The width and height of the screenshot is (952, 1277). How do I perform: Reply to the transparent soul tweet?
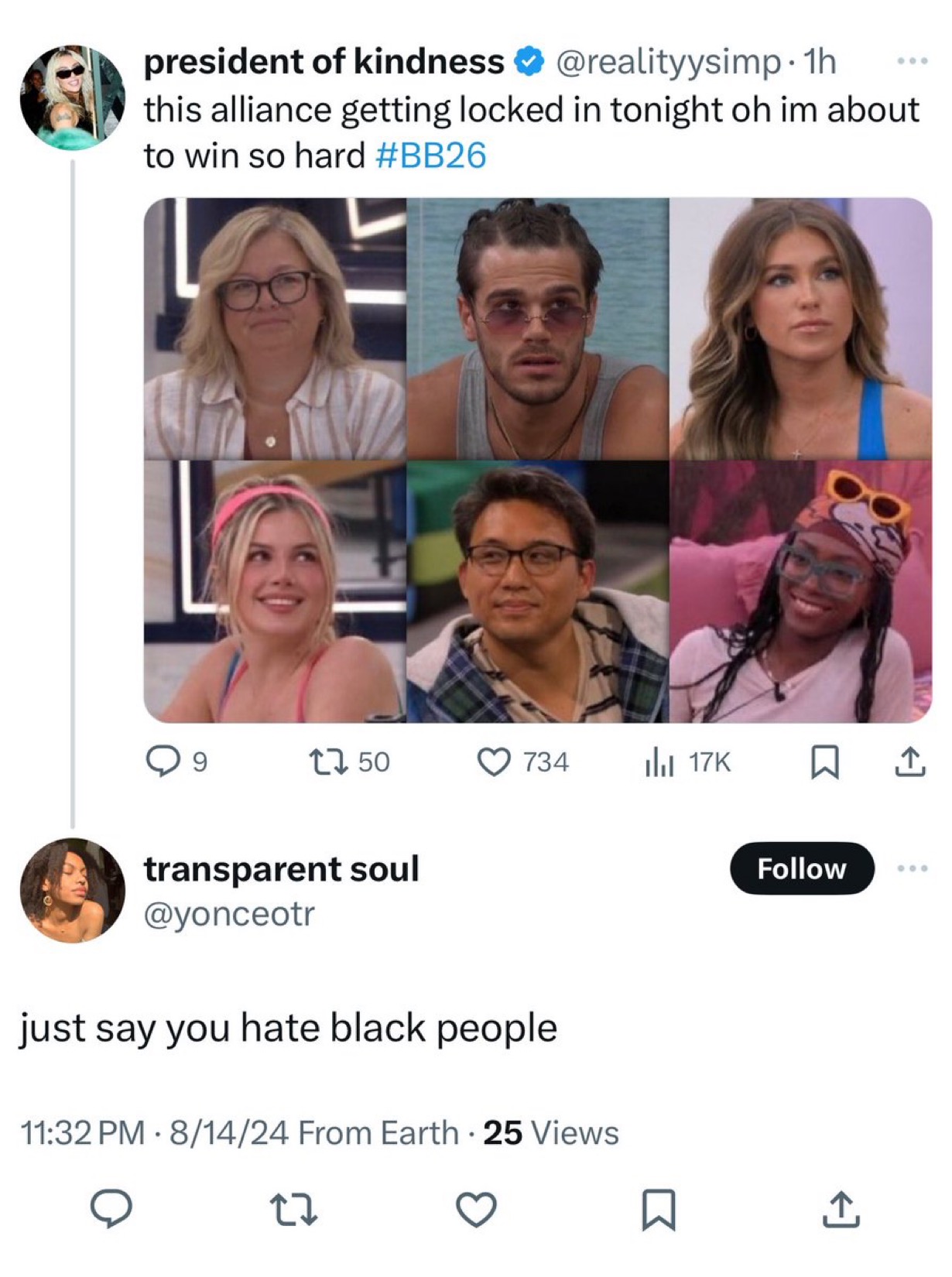(111, 1208)
